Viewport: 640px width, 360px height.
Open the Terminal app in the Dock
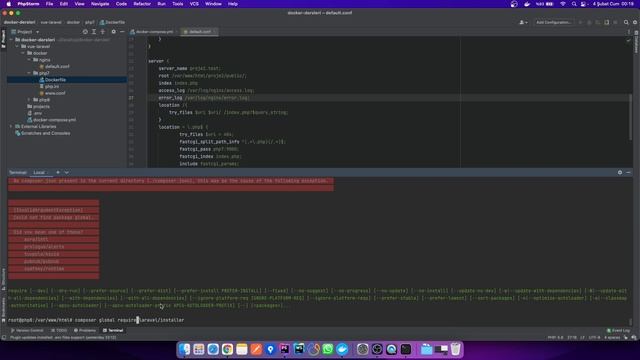[406, 349]
